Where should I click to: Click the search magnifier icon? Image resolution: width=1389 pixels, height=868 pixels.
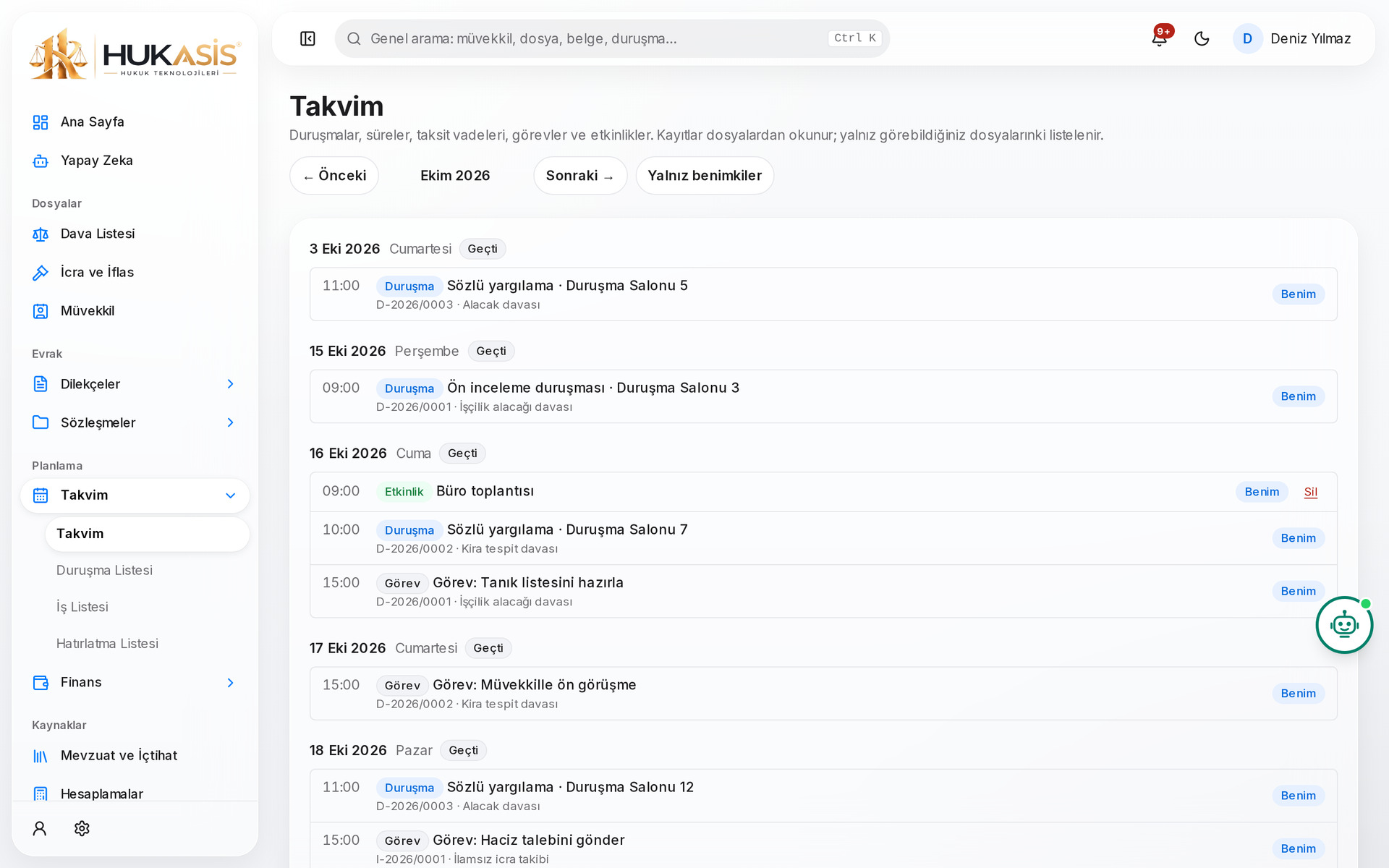point(354,38)
